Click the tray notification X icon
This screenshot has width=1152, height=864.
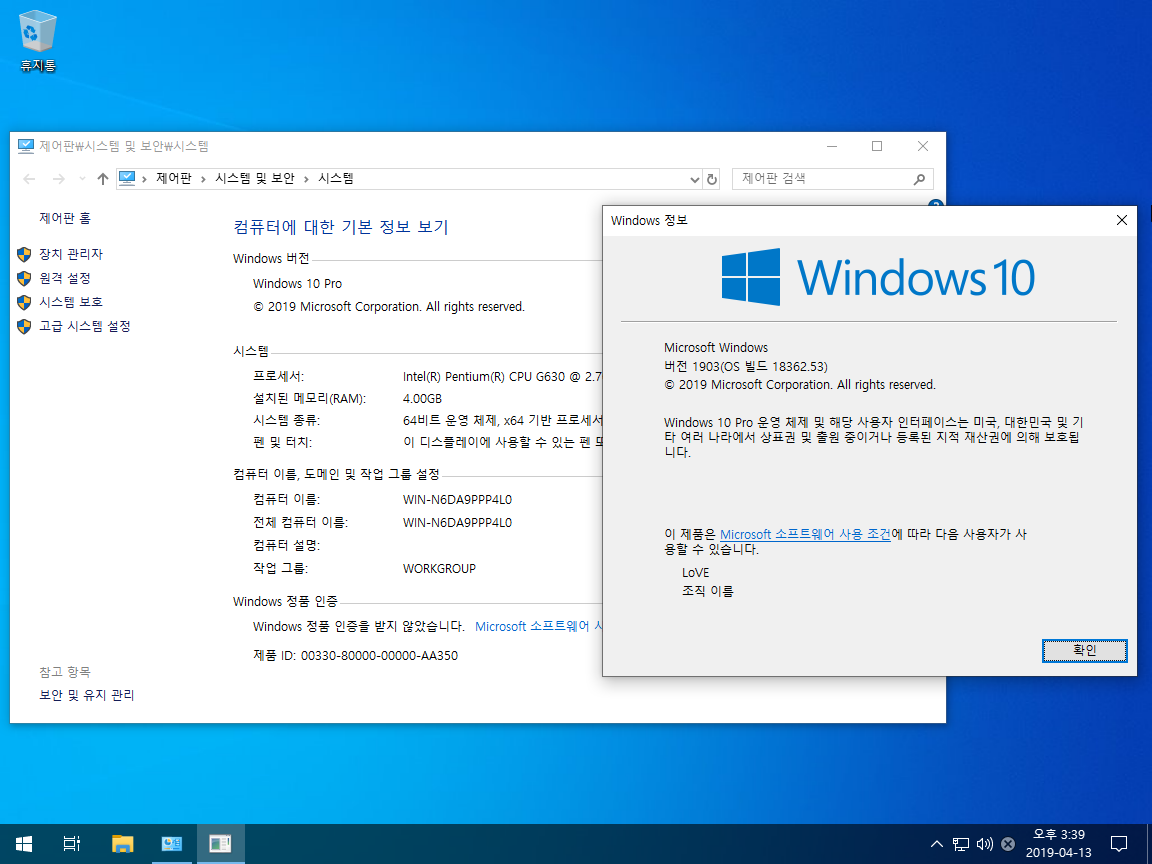(x=1008, y=843)
